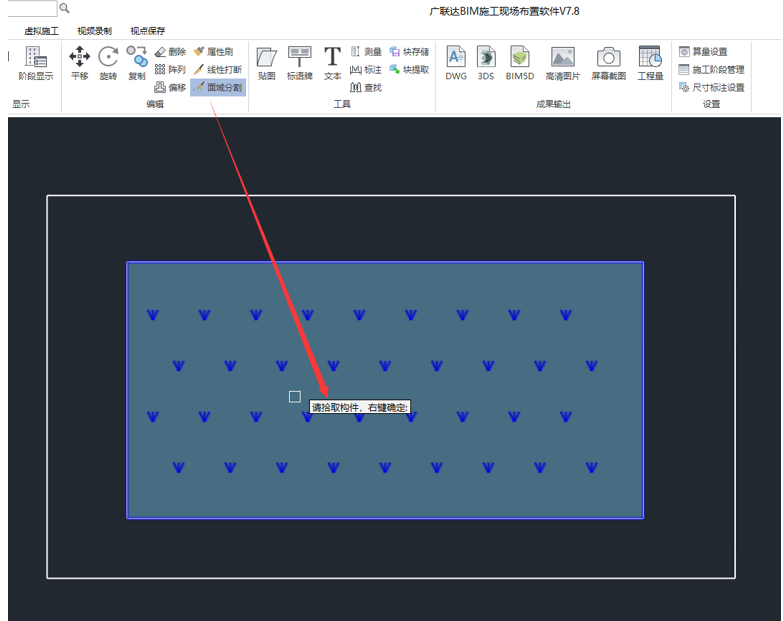
Task: Export to DWG format
Action: pyautogui.click(x=456, y=63)
